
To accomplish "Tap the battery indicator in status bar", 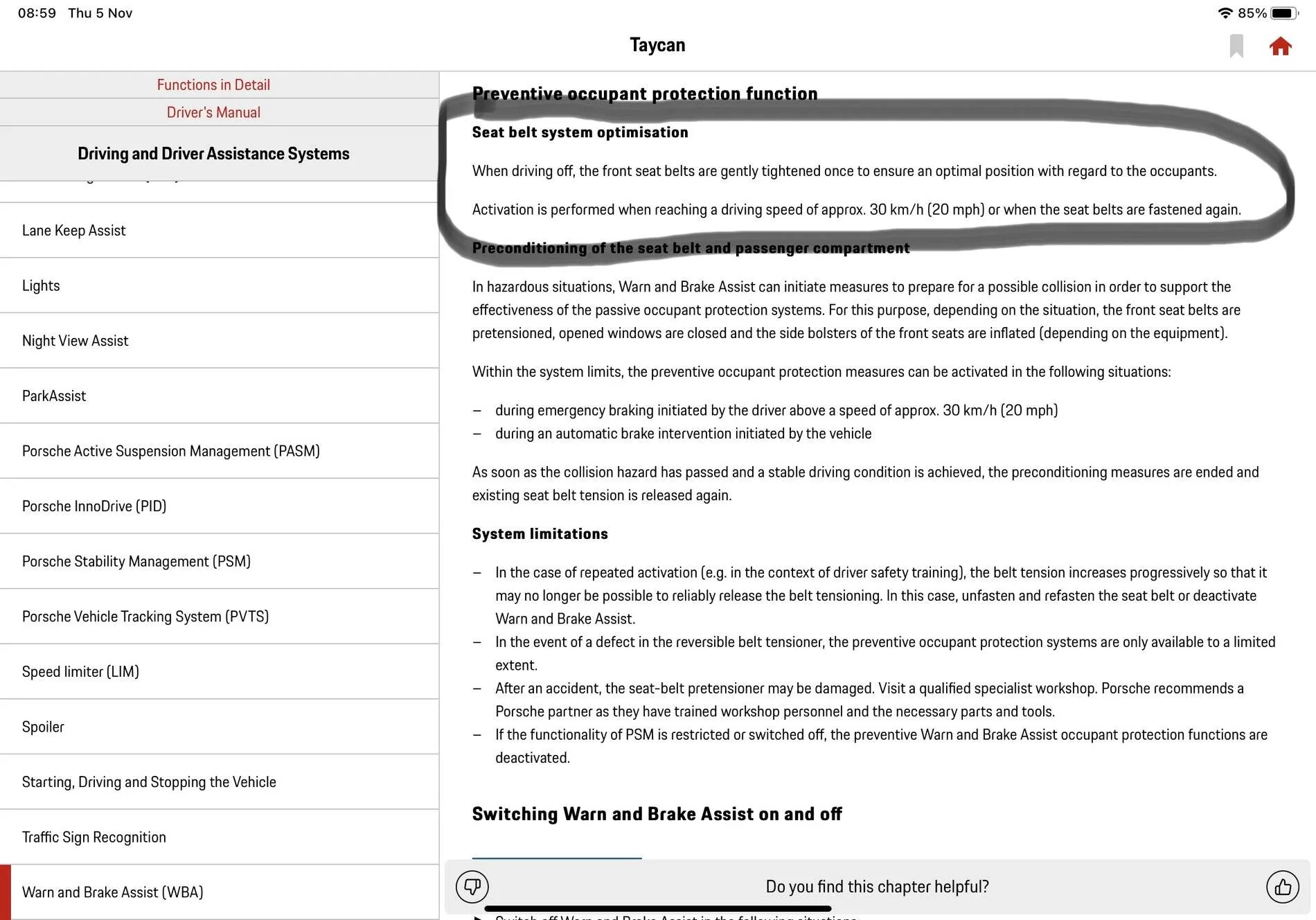I will [1285, 12].
